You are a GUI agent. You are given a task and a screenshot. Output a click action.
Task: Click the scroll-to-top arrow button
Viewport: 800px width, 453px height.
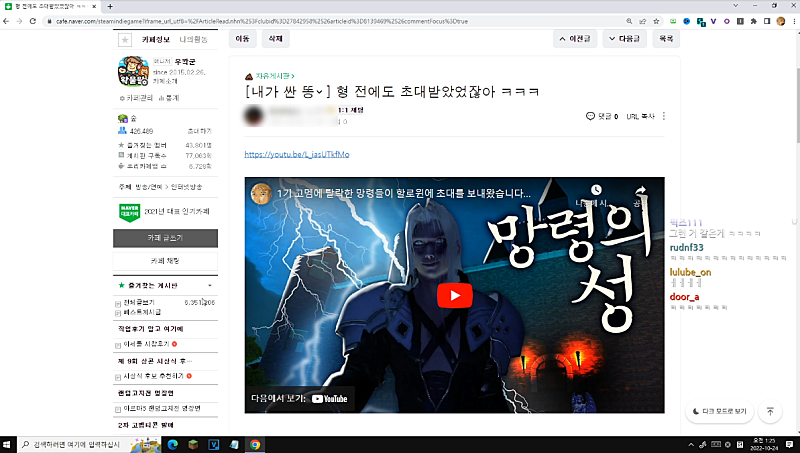[770, 411]
